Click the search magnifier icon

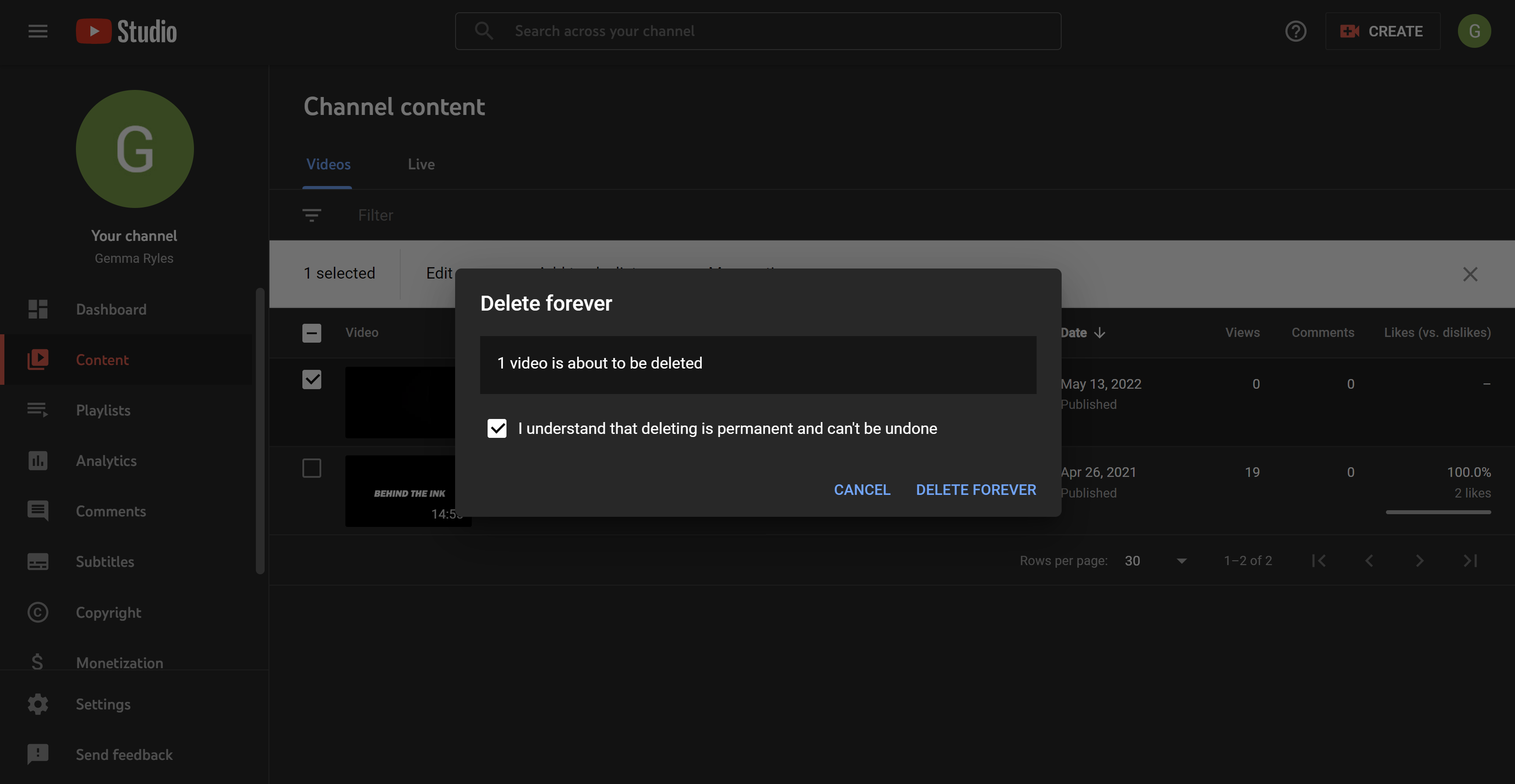[x=484, y=31]
